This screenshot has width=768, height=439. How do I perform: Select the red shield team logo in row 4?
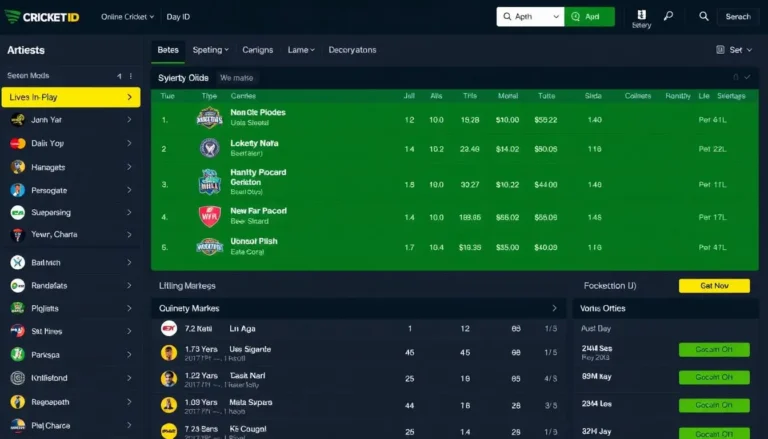pyautogui.click(x=209, y=215)
